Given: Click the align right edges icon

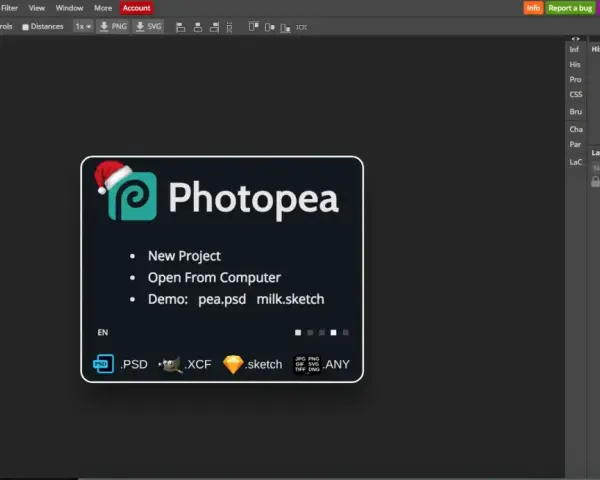Looking at the screenshot, I should (x=214, y=27).
